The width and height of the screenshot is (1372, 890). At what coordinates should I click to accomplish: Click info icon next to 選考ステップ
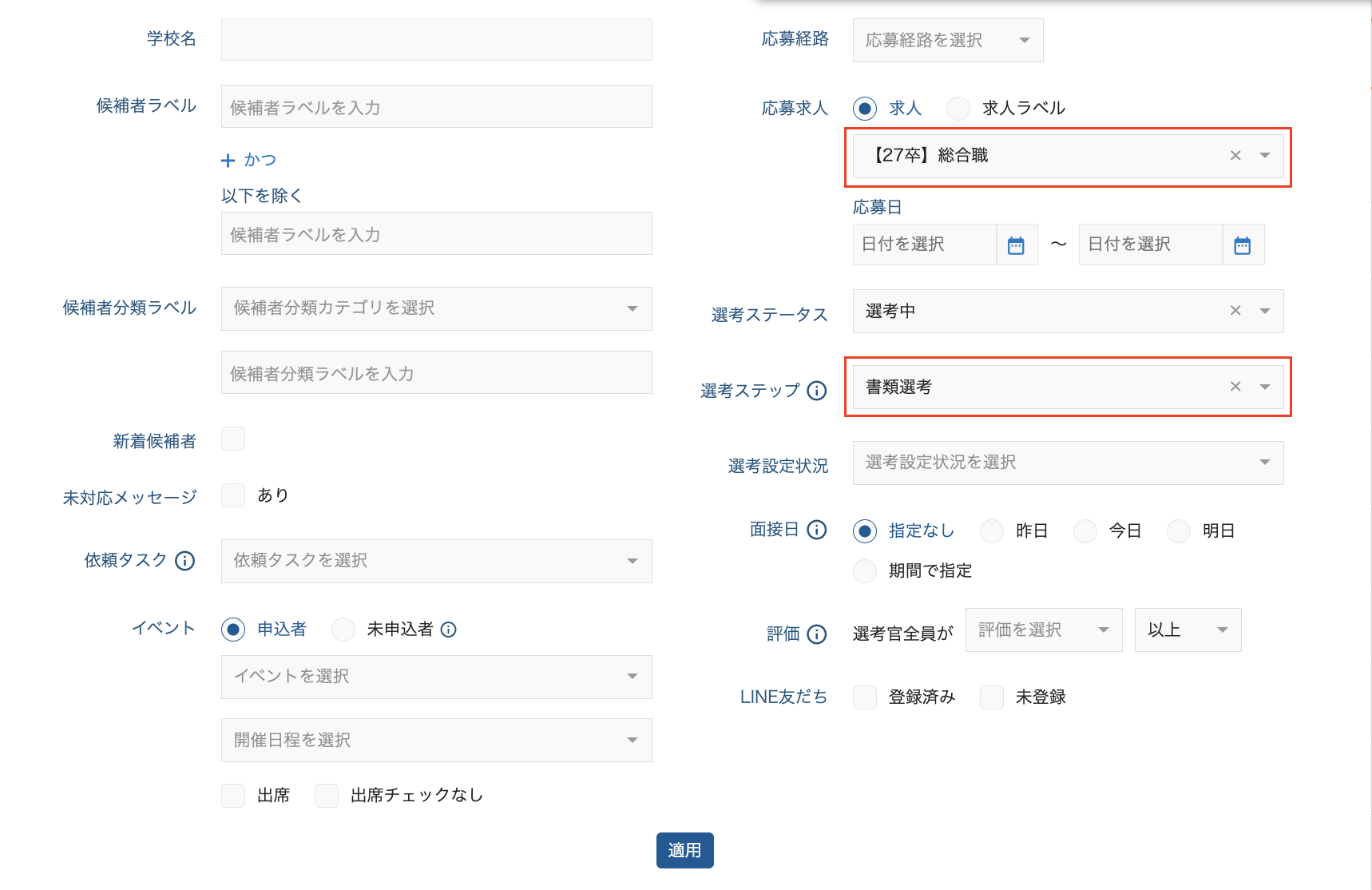(816, 391)
